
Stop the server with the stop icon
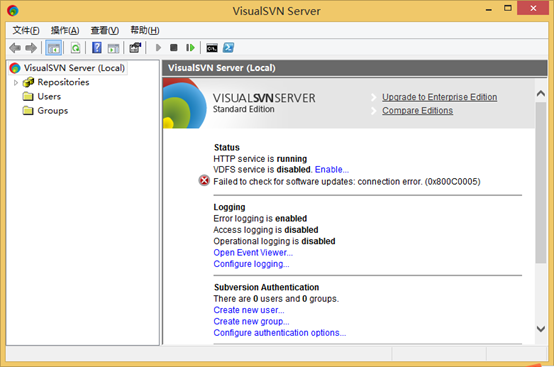(173, 47)
